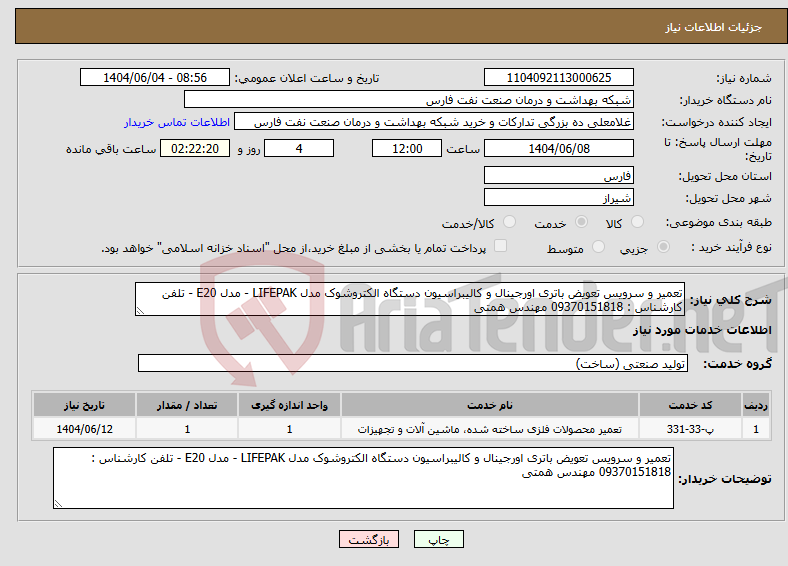This screenshot has height=566, width=788.
Task: Click the تعداد / مقدار column header
Action: tap(187, 405)
